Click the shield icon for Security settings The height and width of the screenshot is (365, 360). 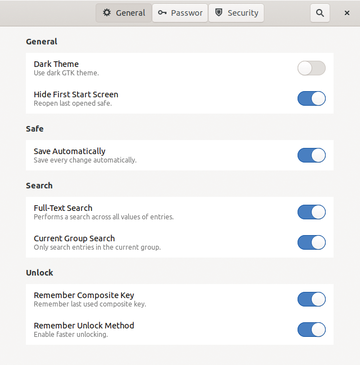point(219,13)
